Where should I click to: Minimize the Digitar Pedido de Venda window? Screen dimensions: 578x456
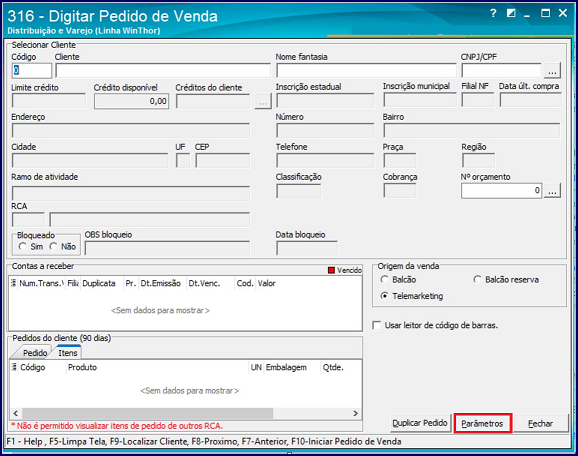[x=527, y=15]
